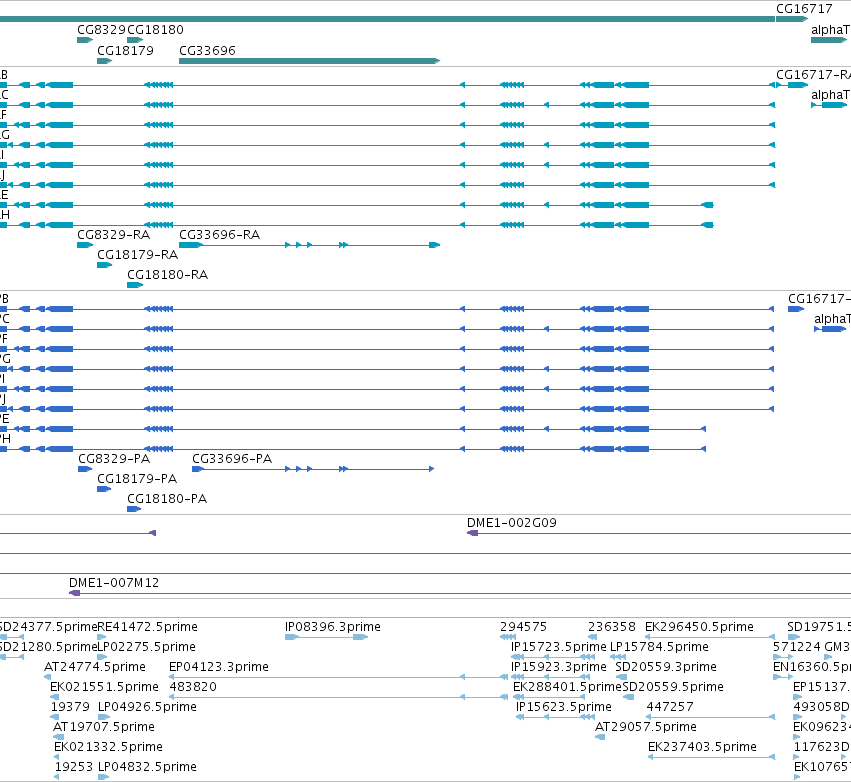Click the IP08396.3prime EST label
851x782 pixels.
(333, 627)
